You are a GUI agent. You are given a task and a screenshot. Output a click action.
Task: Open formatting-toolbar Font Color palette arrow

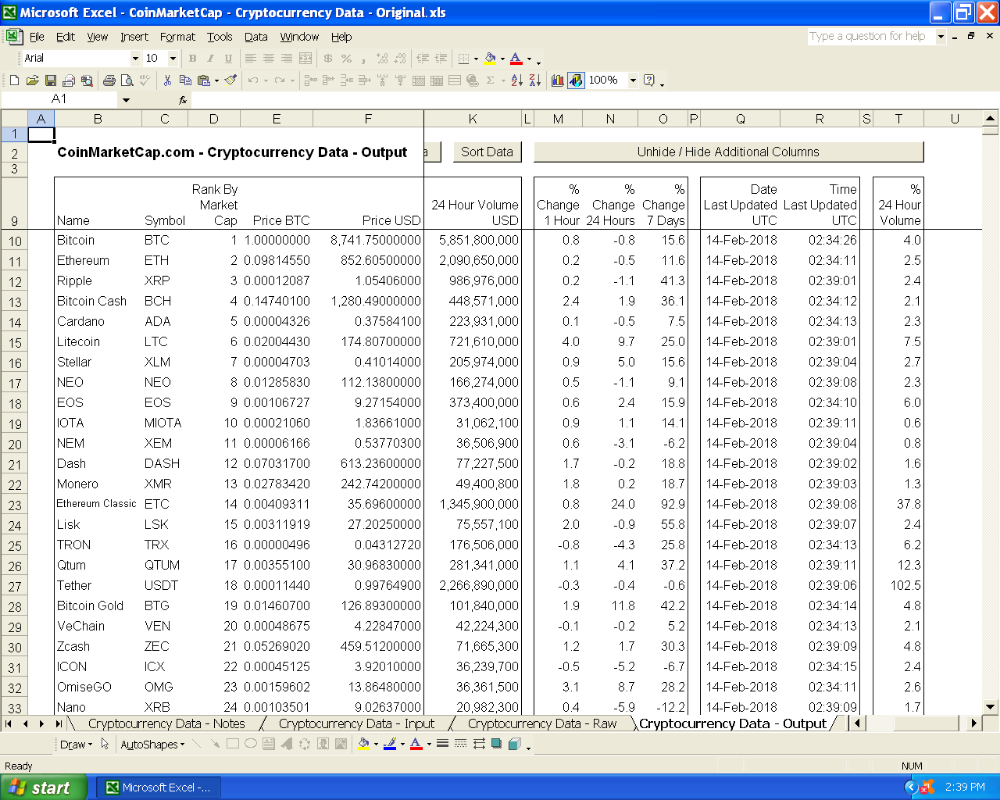pyautogui.click(x=529, y=59)
